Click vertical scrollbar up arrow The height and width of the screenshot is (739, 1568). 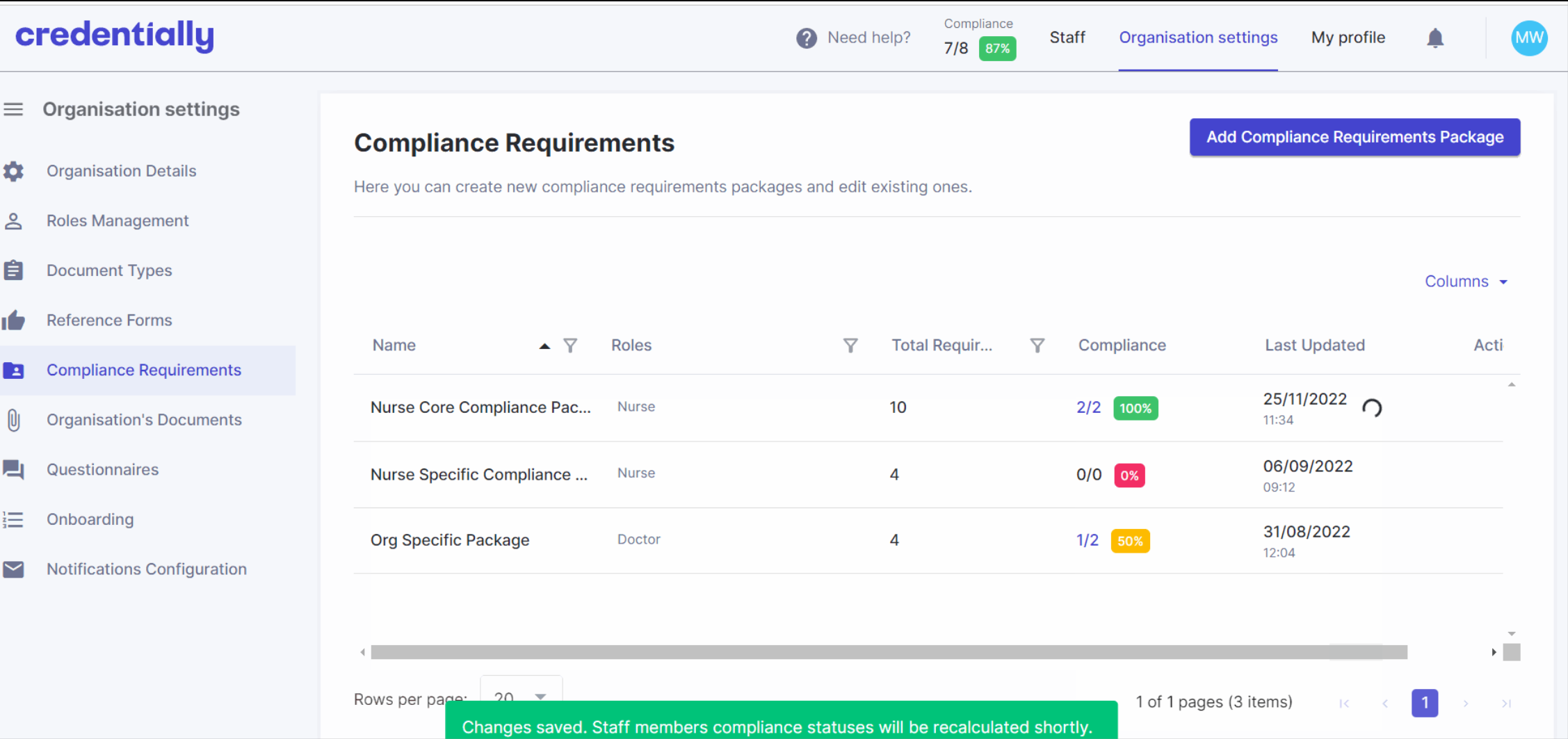coord(1512,384)
